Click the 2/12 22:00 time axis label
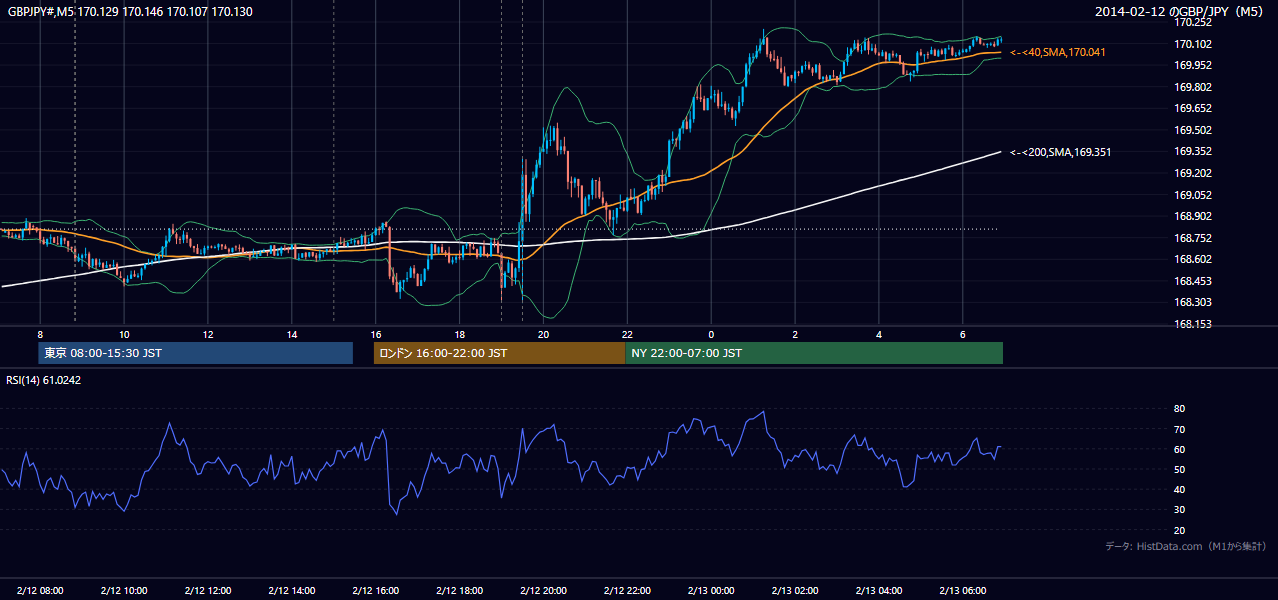The image size is (1278, 600). point(628,591)
